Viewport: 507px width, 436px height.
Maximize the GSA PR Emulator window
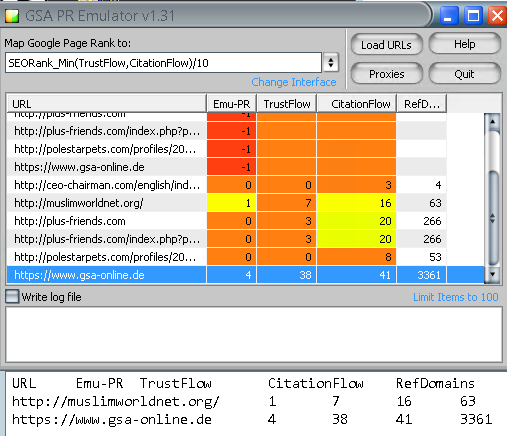473,16
